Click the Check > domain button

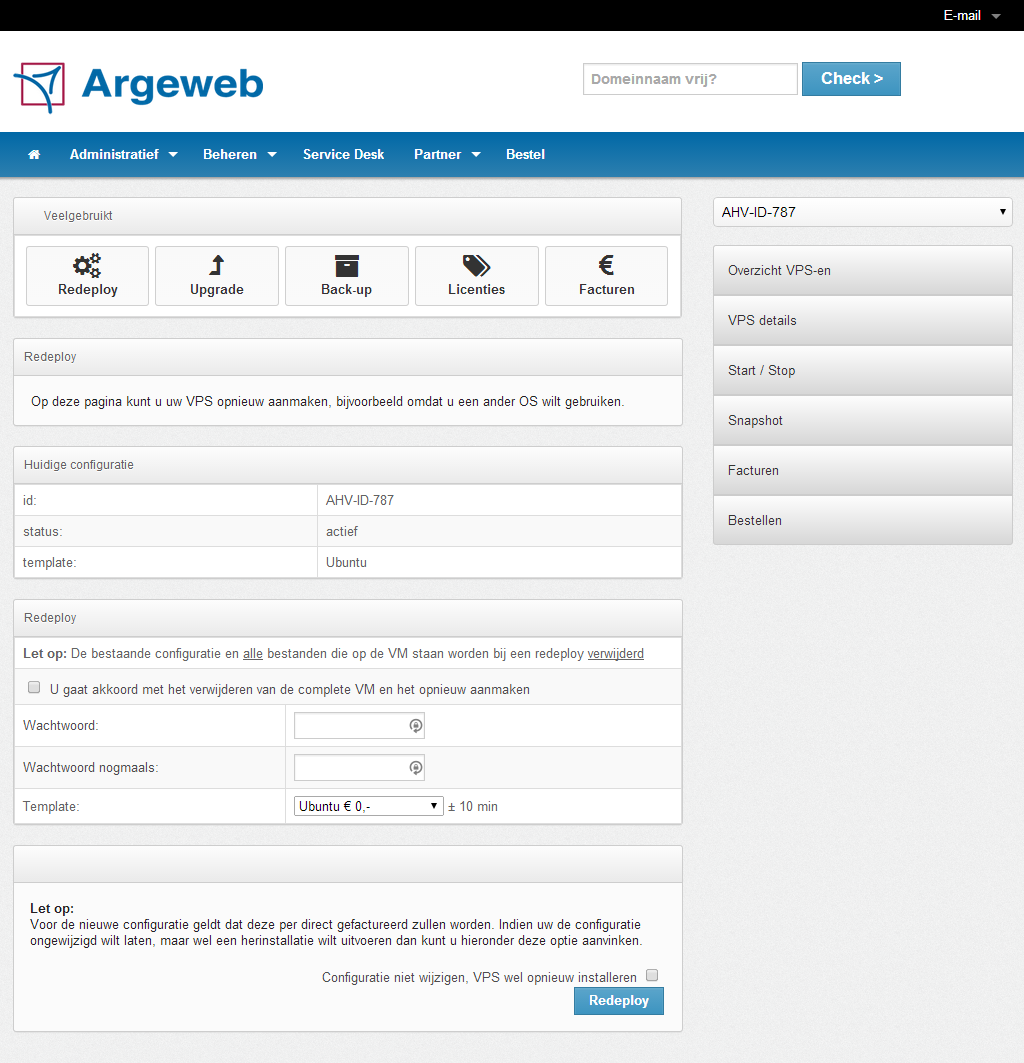(851, 79)
